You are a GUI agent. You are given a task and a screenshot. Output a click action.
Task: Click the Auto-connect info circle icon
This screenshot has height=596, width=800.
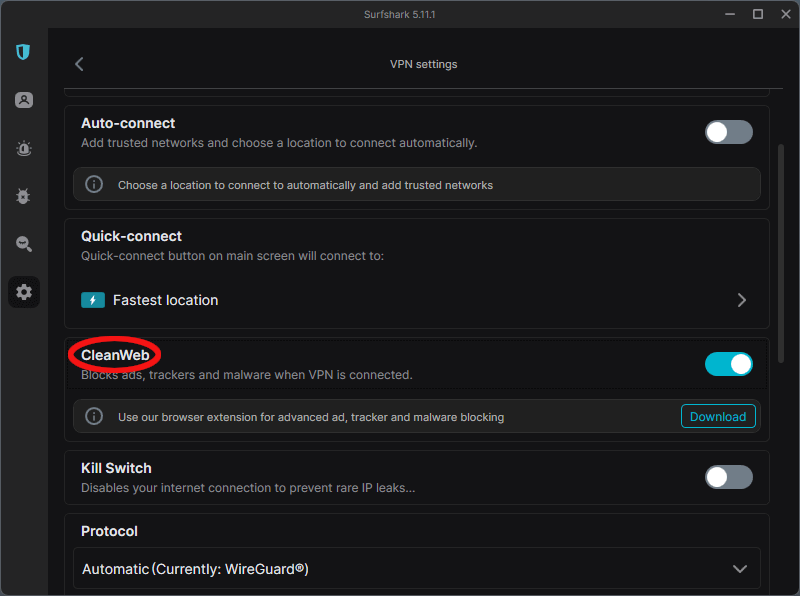pyautogui.click(x=94, y=184)
